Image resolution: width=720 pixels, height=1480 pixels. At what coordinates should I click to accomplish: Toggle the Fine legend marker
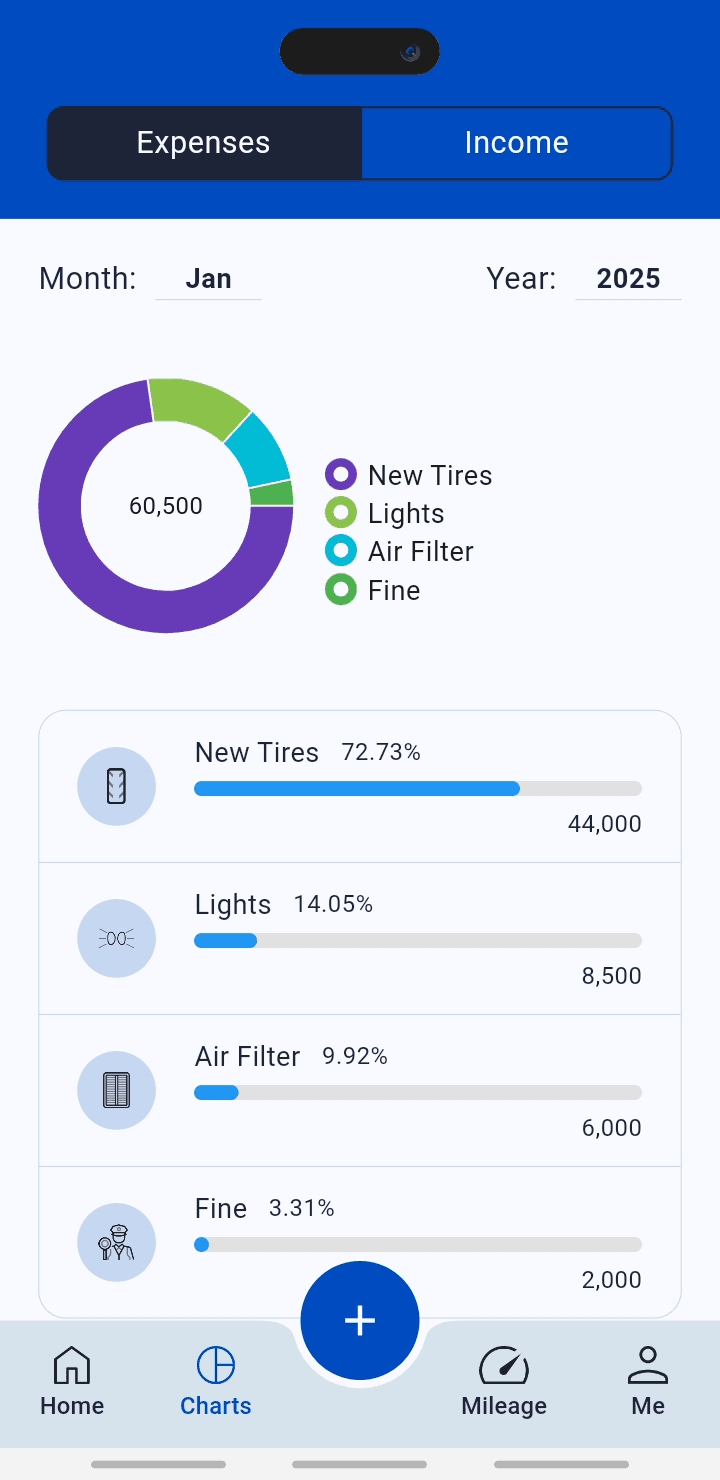click(341, 590)
